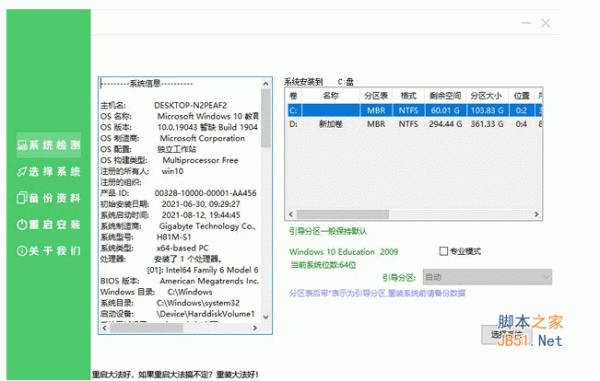Click the Windows 目录 line

[x=156, y=292]
